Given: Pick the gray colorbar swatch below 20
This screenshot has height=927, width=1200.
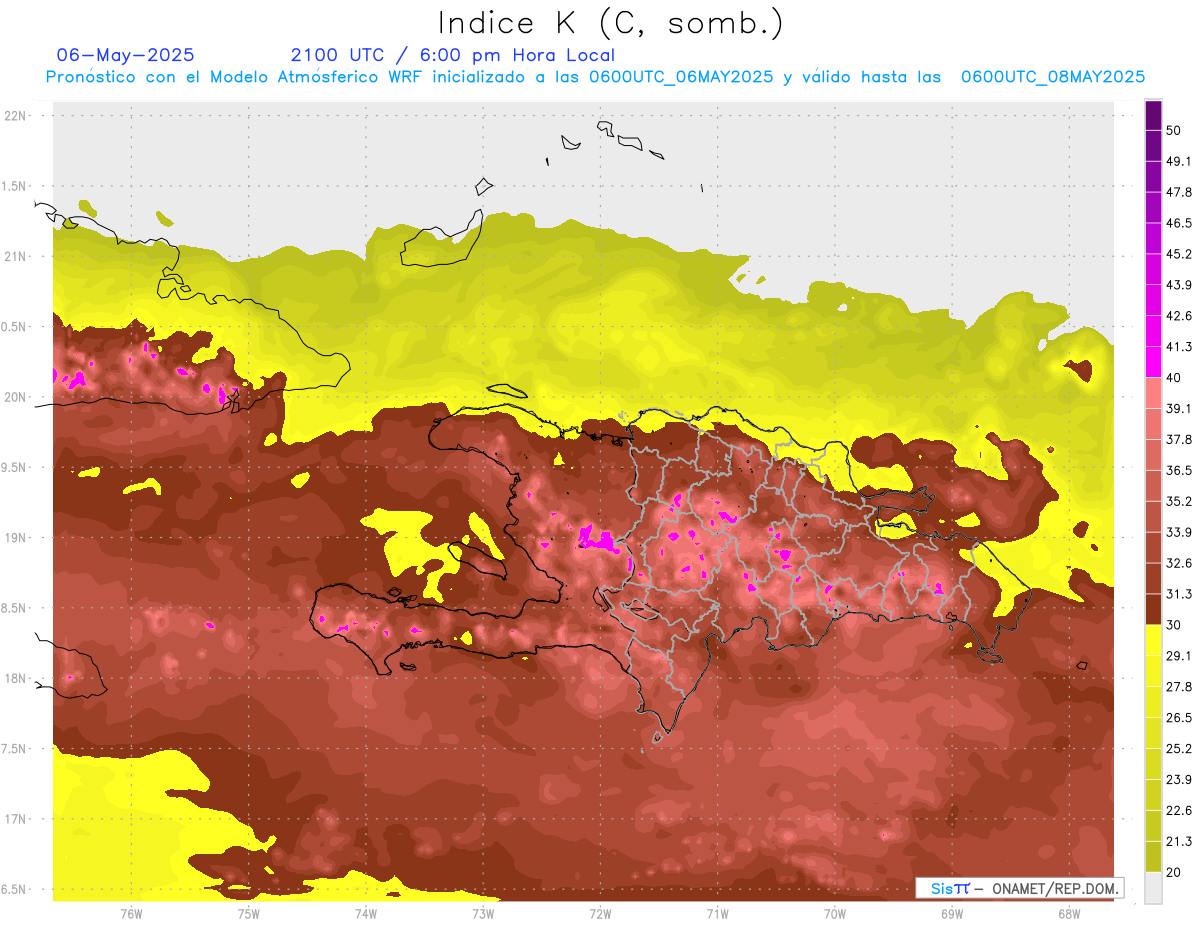Looking at the screenshot, I should pyautogui.click(x=1153, y=887).
